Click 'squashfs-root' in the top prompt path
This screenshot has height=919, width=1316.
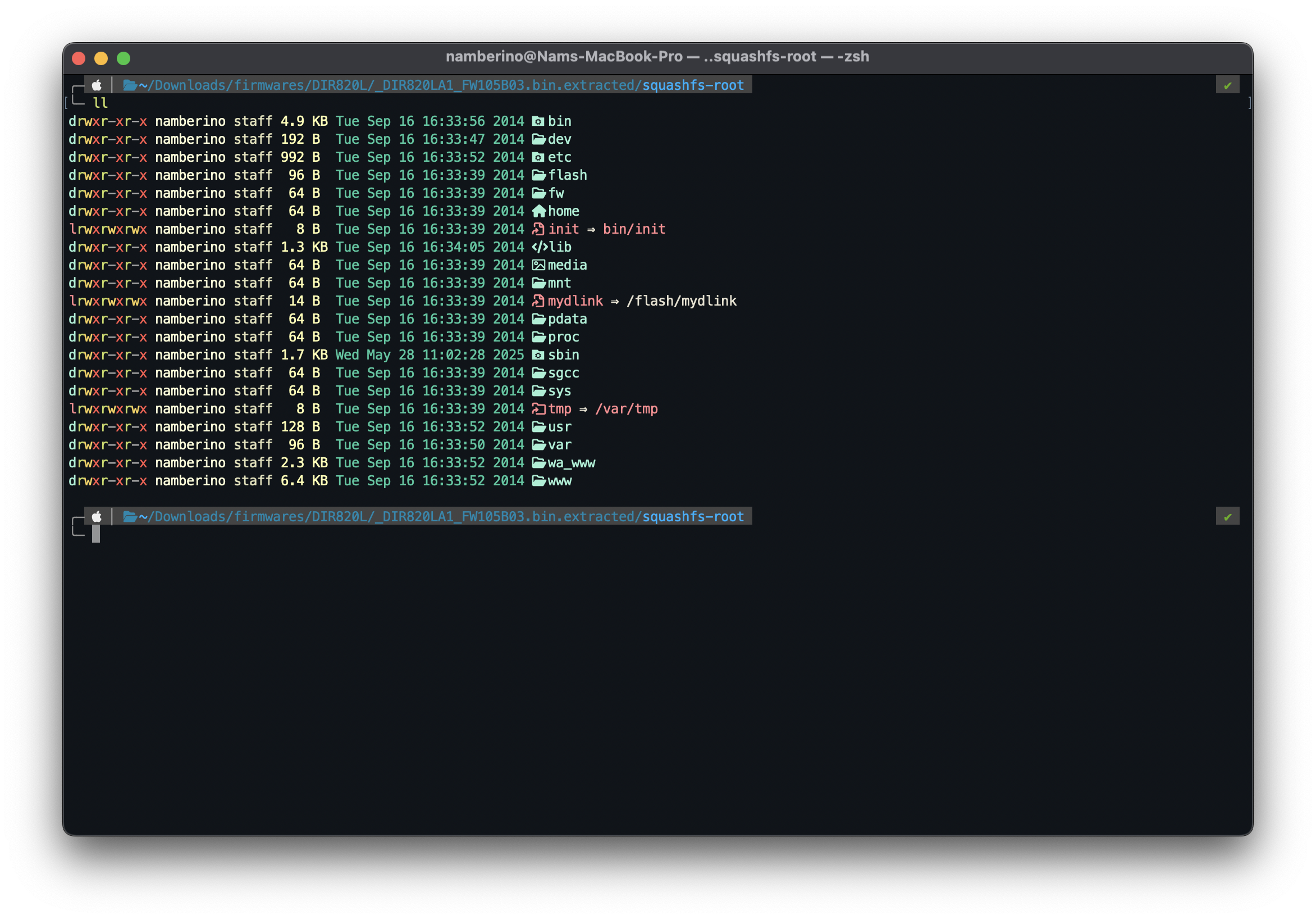click(x=693, y=85)
